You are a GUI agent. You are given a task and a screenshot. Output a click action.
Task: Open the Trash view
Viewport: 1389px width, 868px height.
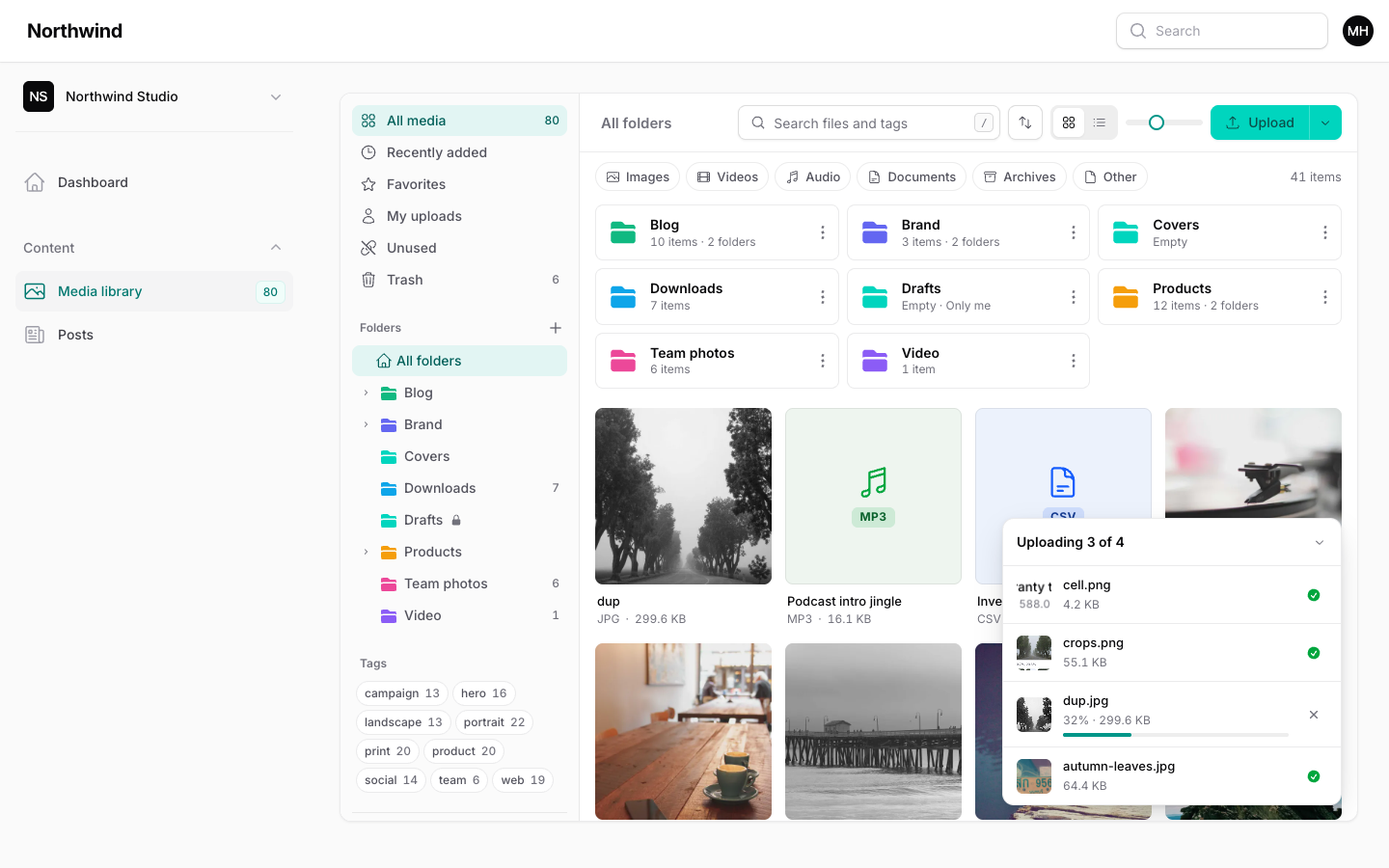(459, 280)
